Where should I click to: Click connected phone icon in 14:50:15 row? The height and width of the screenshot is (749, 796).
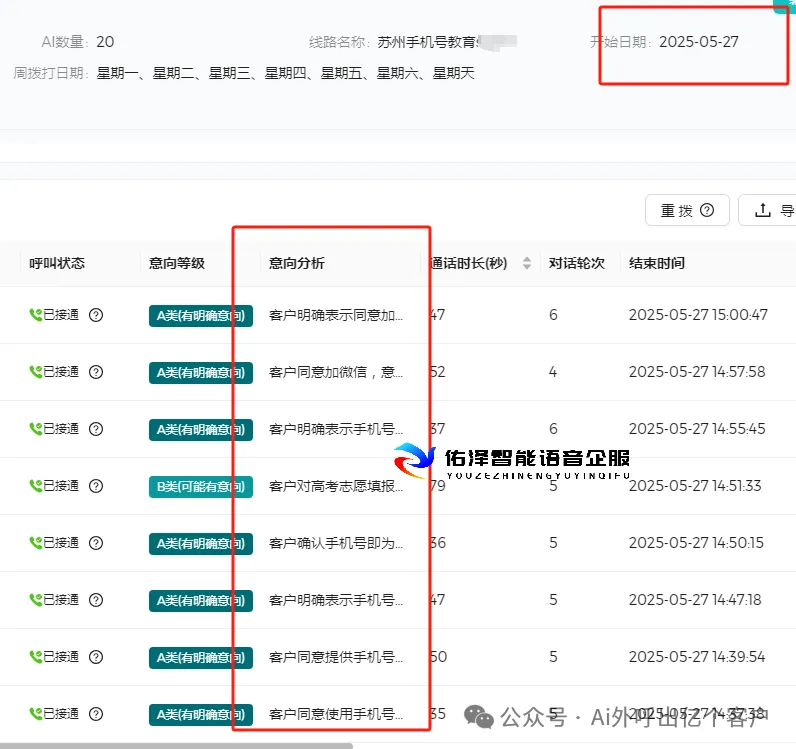pos(36,542)
